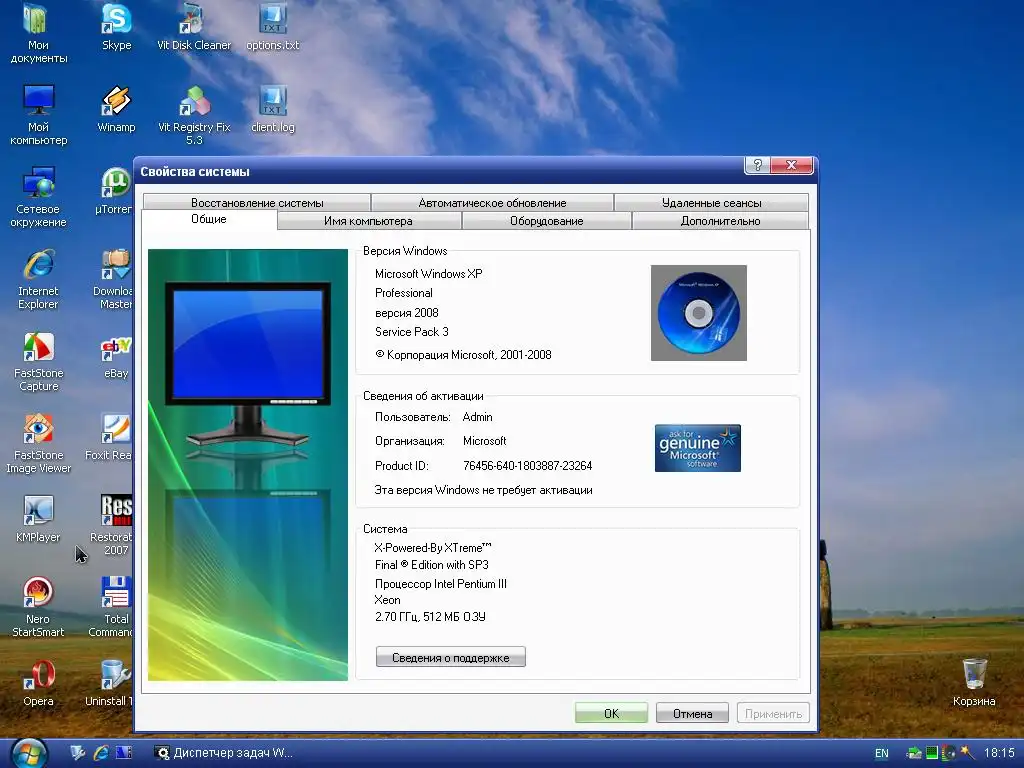
Task: Click the 2.70 ГГц, 512 МБ ОЗУ line
Action: click(430, 616)
